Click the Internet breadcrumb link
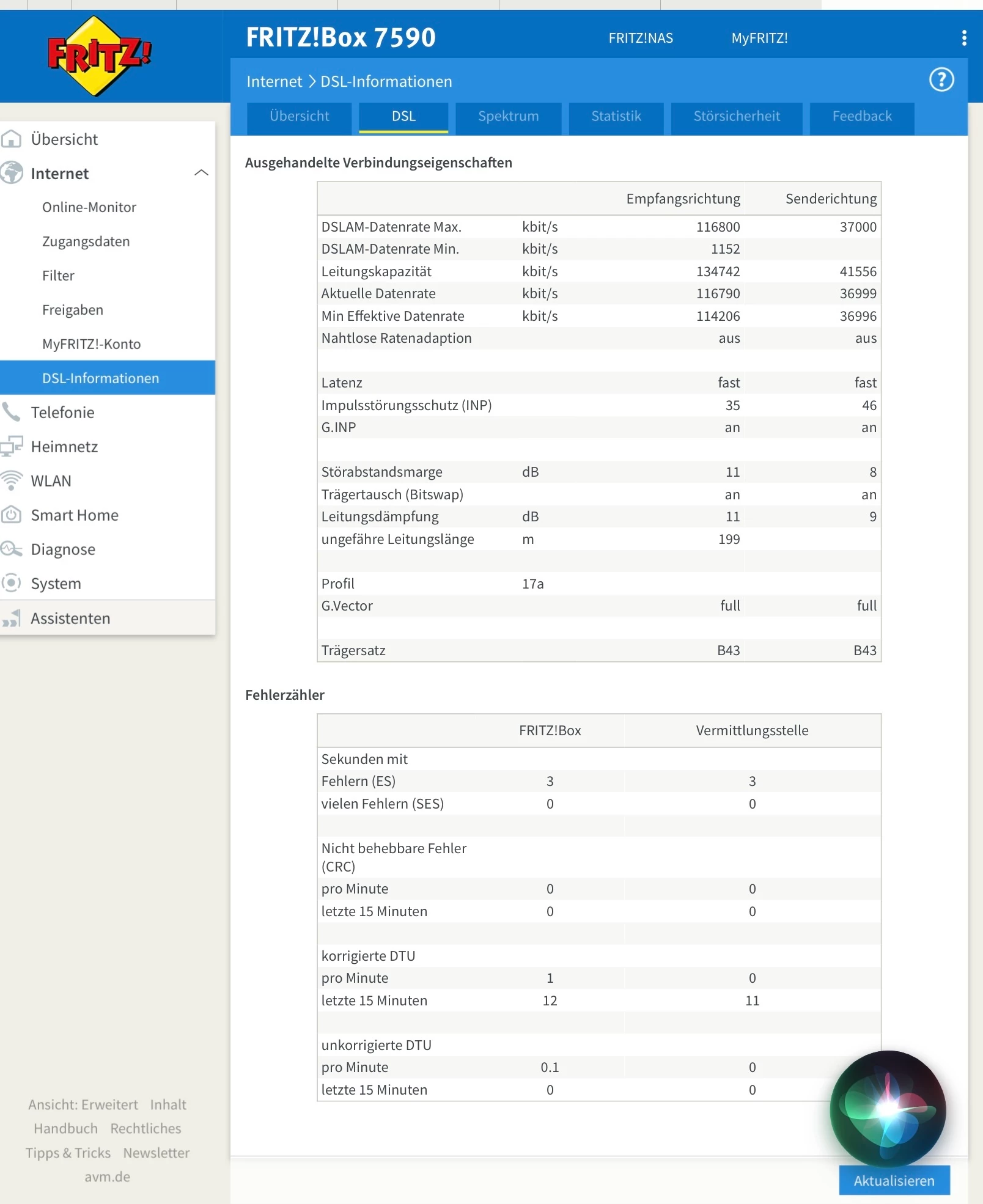Screen dimensions: 983x1204 click(x=274, y=81)
